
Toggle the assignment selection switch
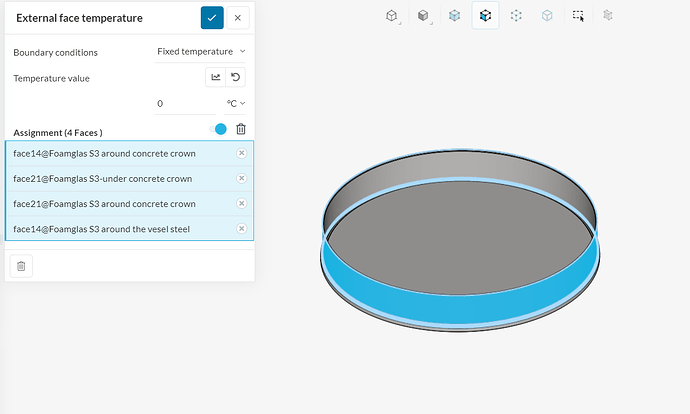point(218,129)
